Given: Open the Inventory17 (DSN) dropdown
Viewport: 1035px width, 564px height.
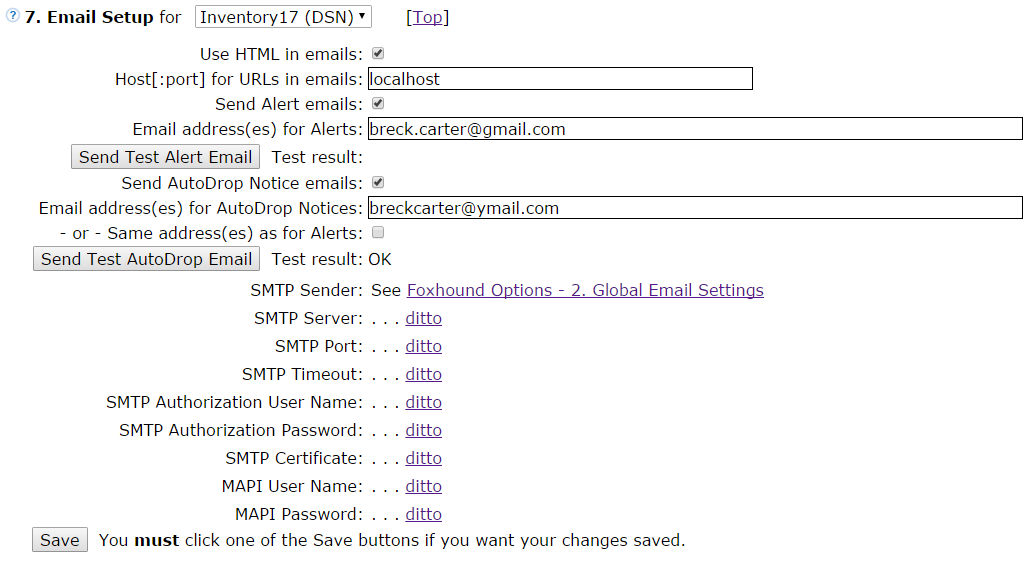Looking at the screenshot, I should pos(283,17).
